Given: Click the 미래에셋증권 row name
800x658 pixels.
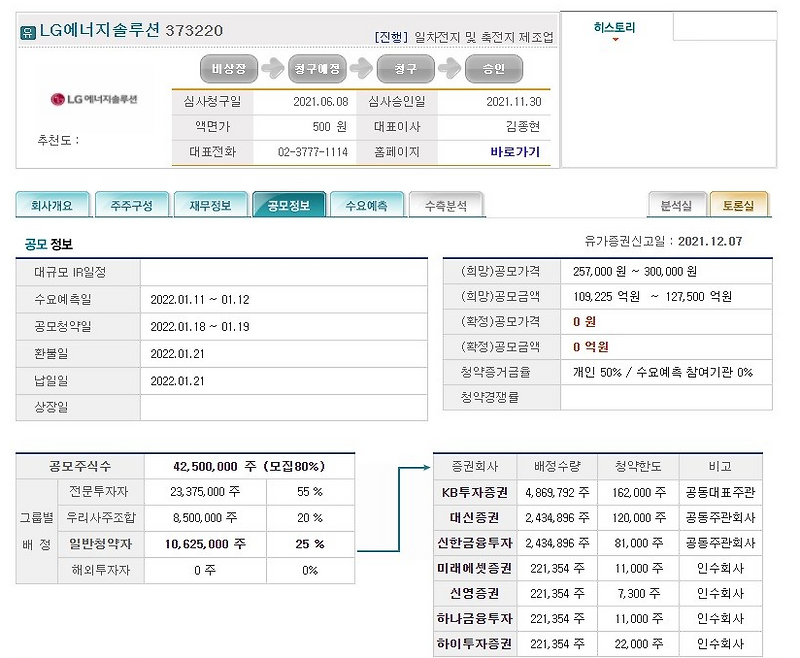Looking at the screenshot, I should pos(474,568).
